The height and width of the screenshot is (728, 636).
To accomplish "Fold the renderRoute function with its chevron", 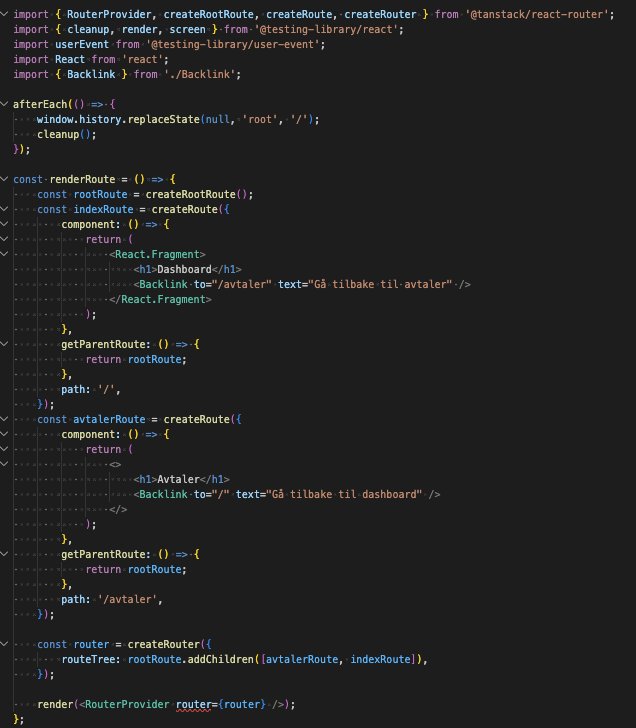I will coord(4,179).
